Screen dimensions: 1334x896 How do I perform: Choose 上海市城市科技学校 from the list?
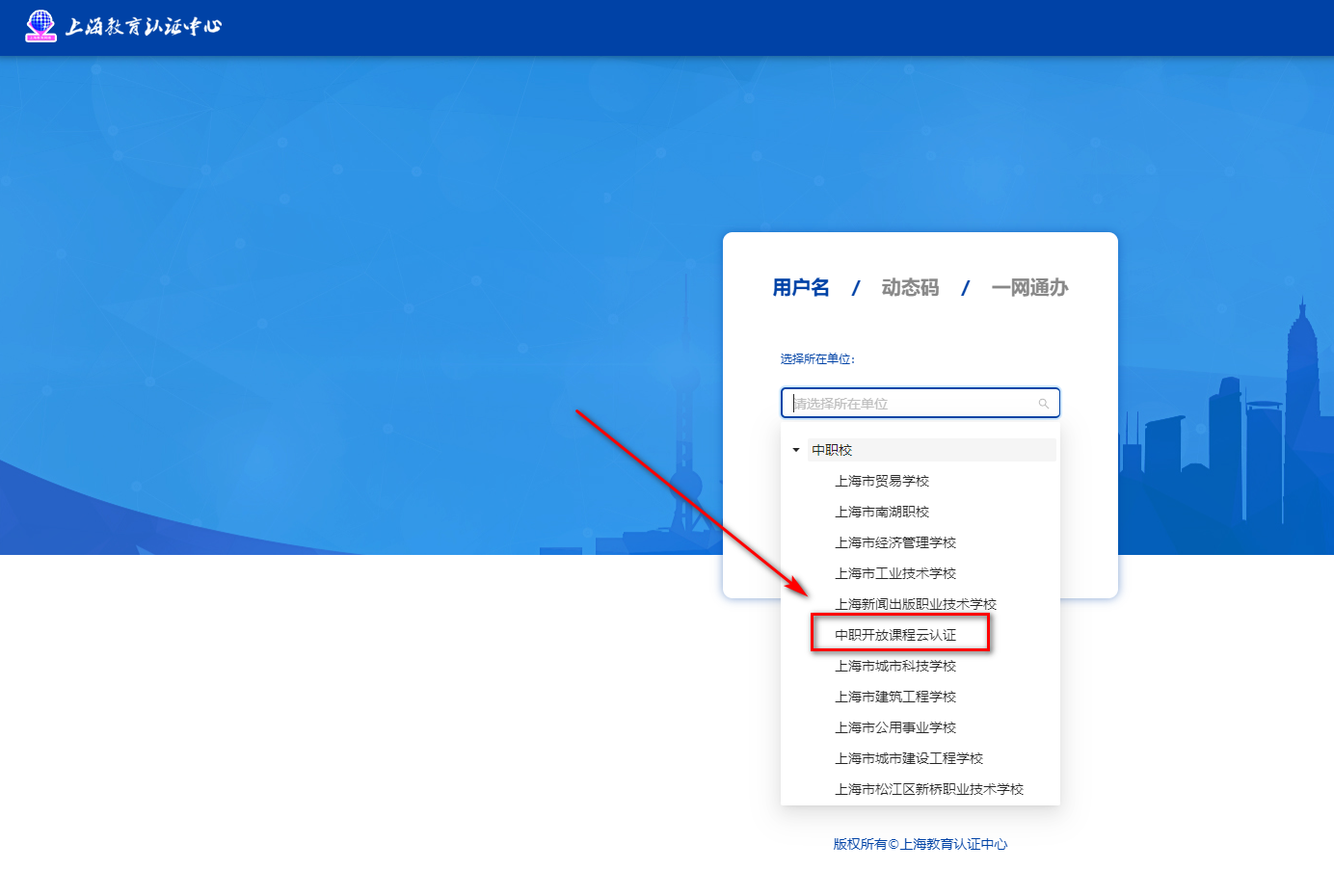pos(895,666)
